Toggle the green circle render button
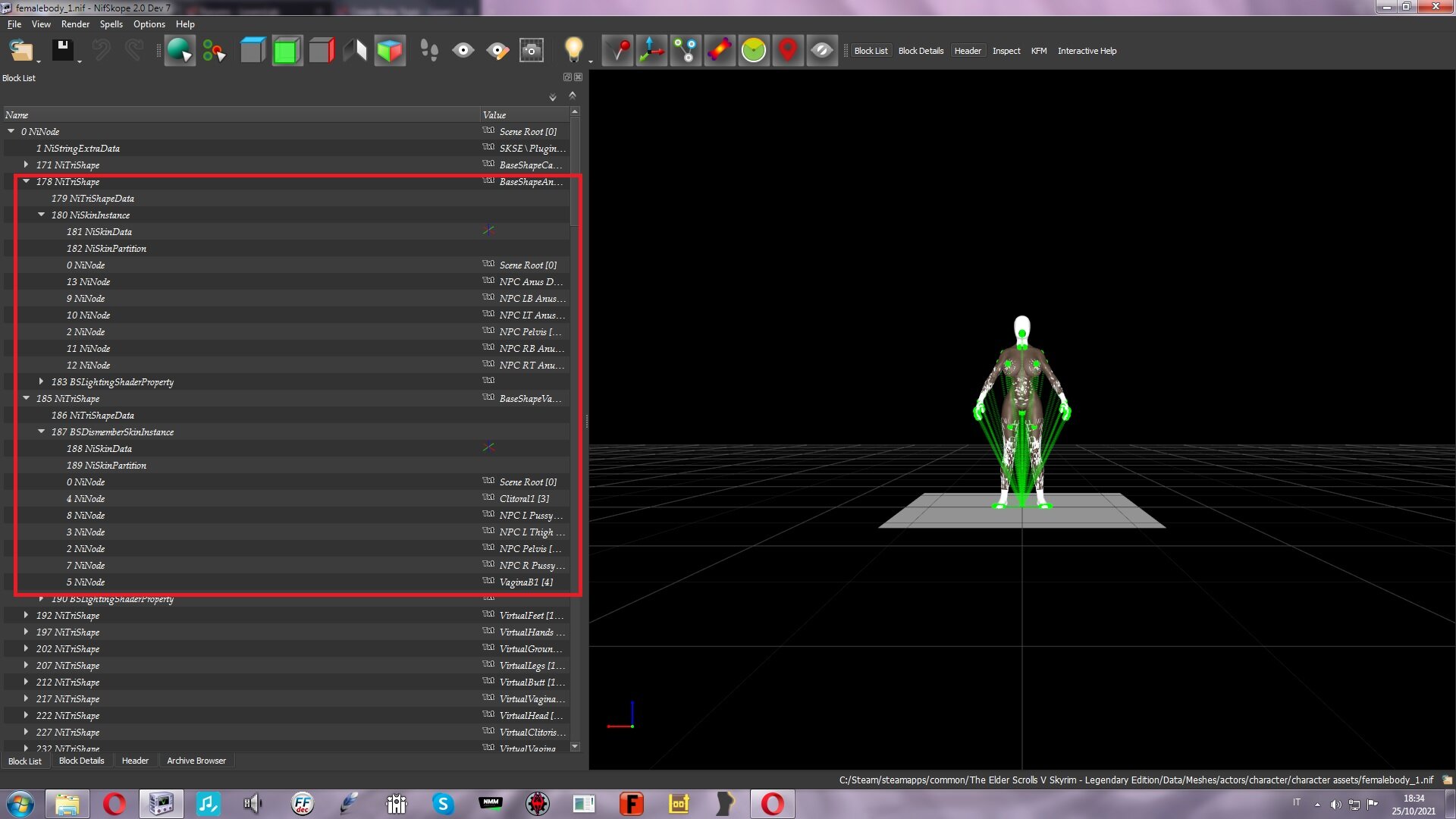Image resolution: width=1456 pixels, height=819 pixels. point(754,51)
